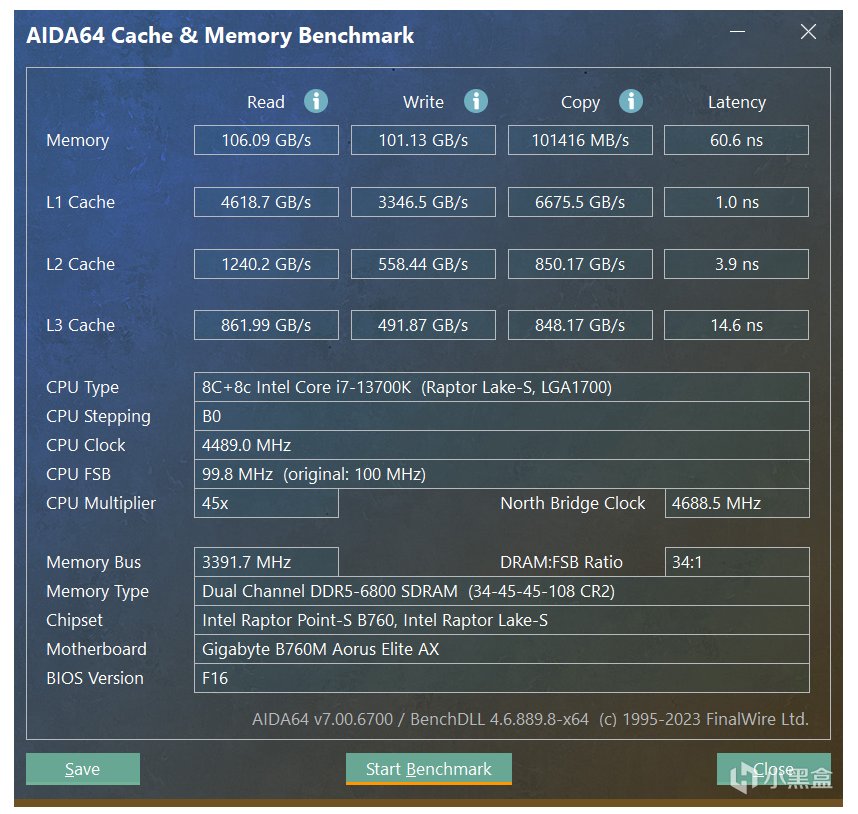This screenshot has height=814, width=858.
Task: Close the window with the X icon
Action: (x=808, y=32)
